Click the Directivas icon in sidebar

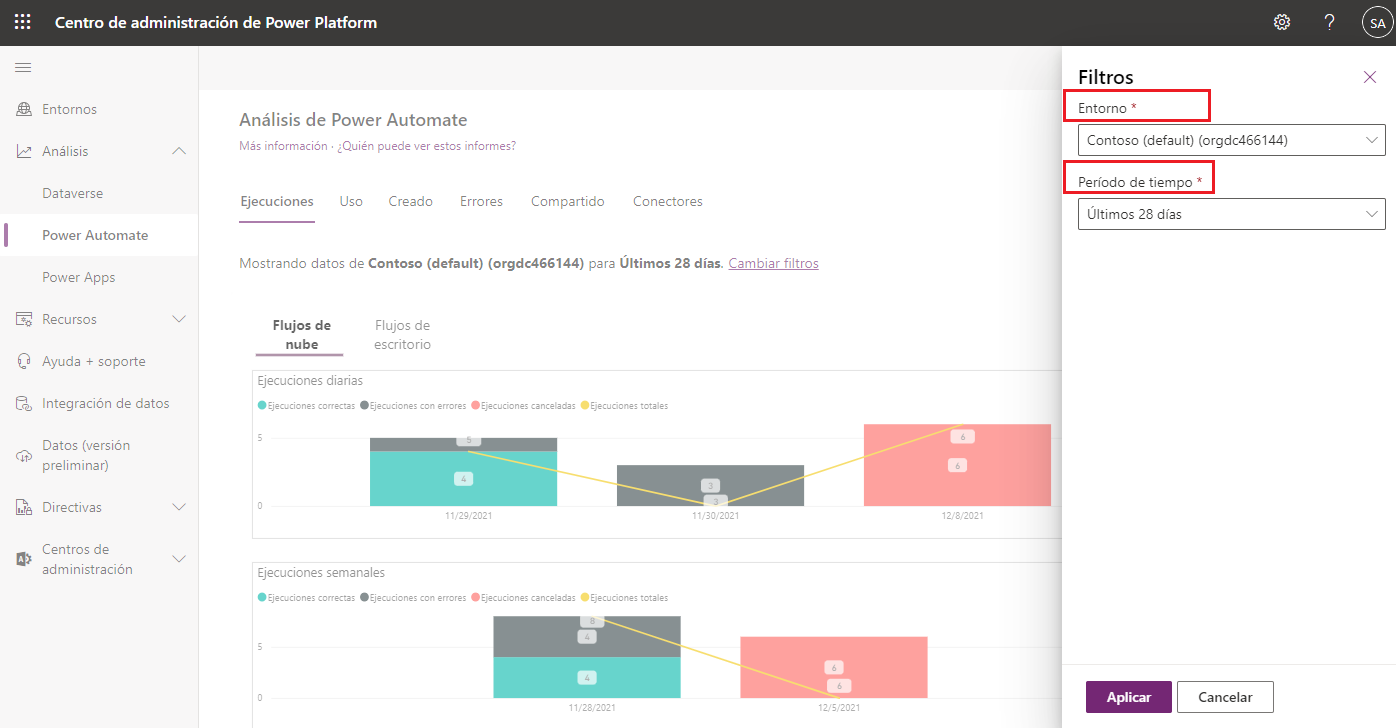(x=24, y=507)
